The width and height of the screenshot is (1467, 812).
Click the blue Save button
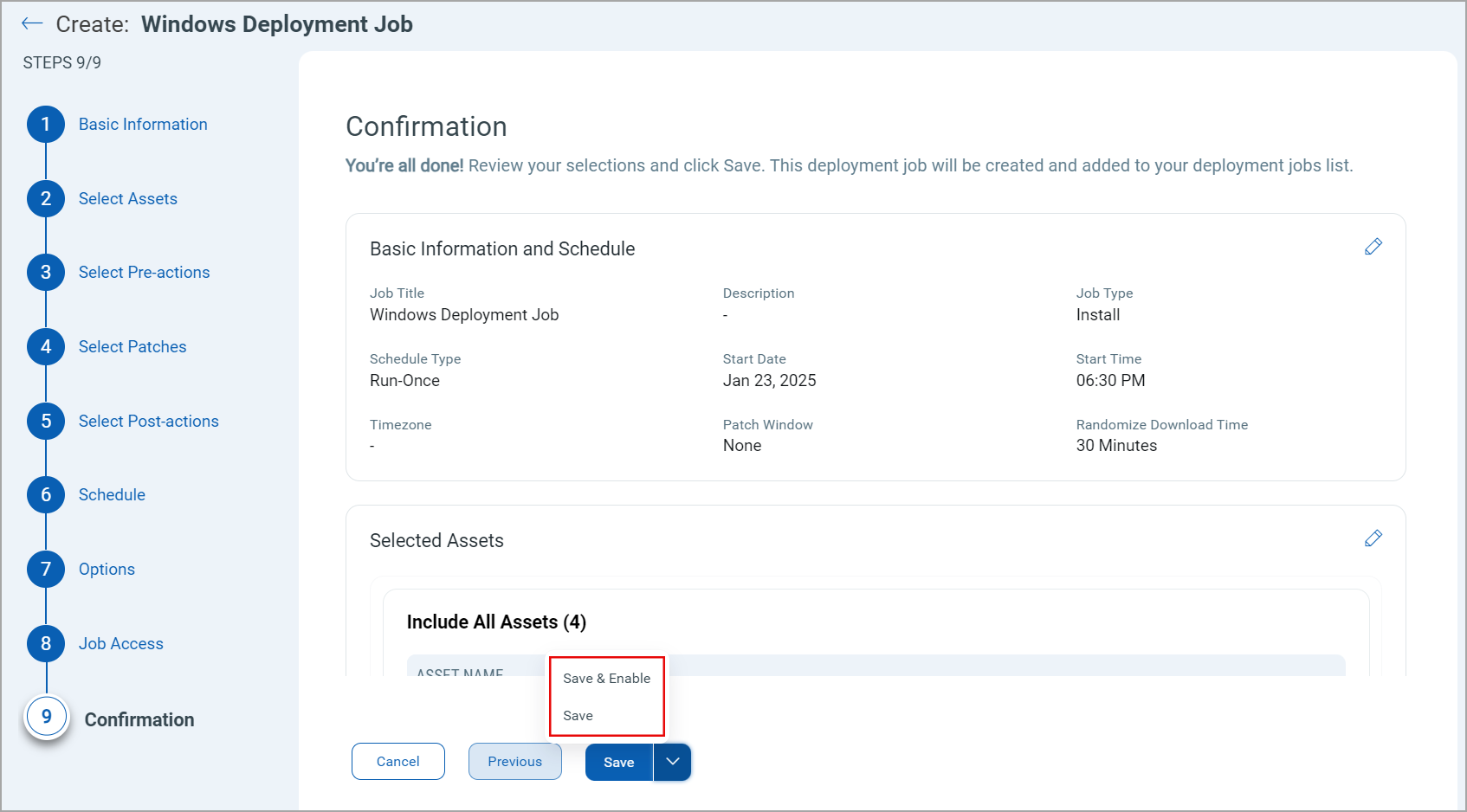617,762
